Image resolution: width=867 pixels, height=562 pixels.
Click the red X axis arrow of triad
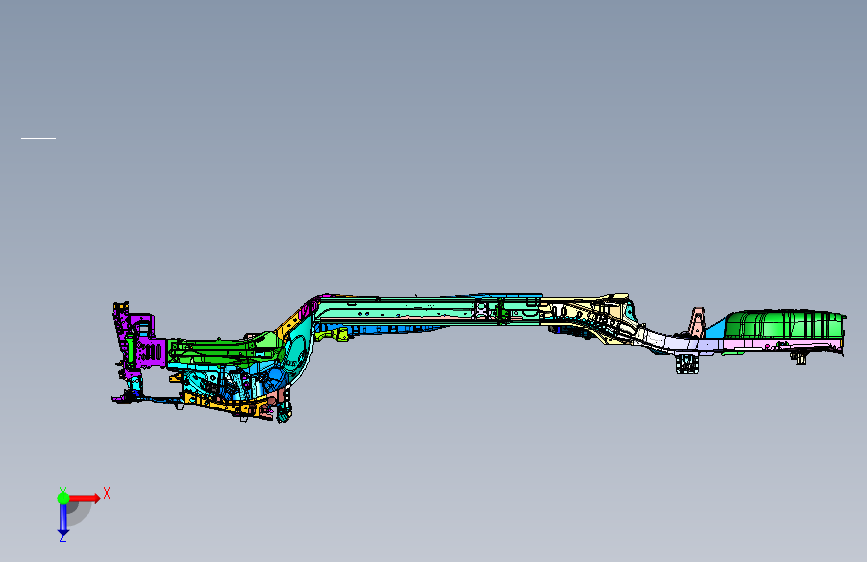(x=85, y=498)
